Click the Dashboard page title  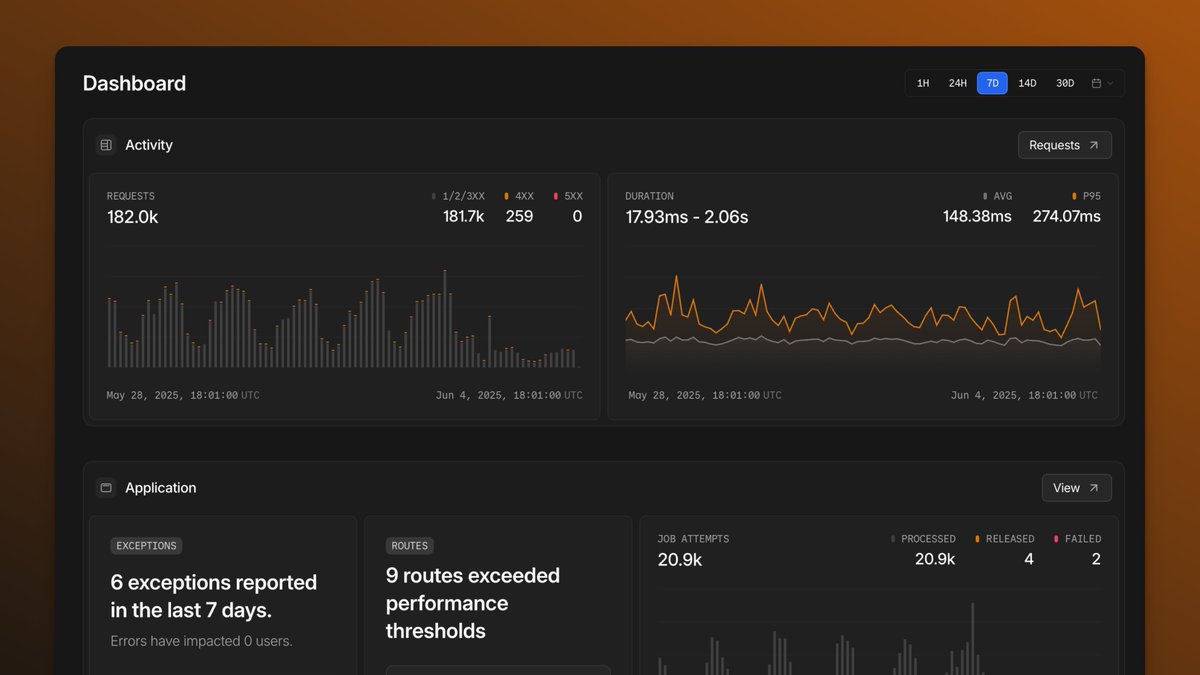134,84
